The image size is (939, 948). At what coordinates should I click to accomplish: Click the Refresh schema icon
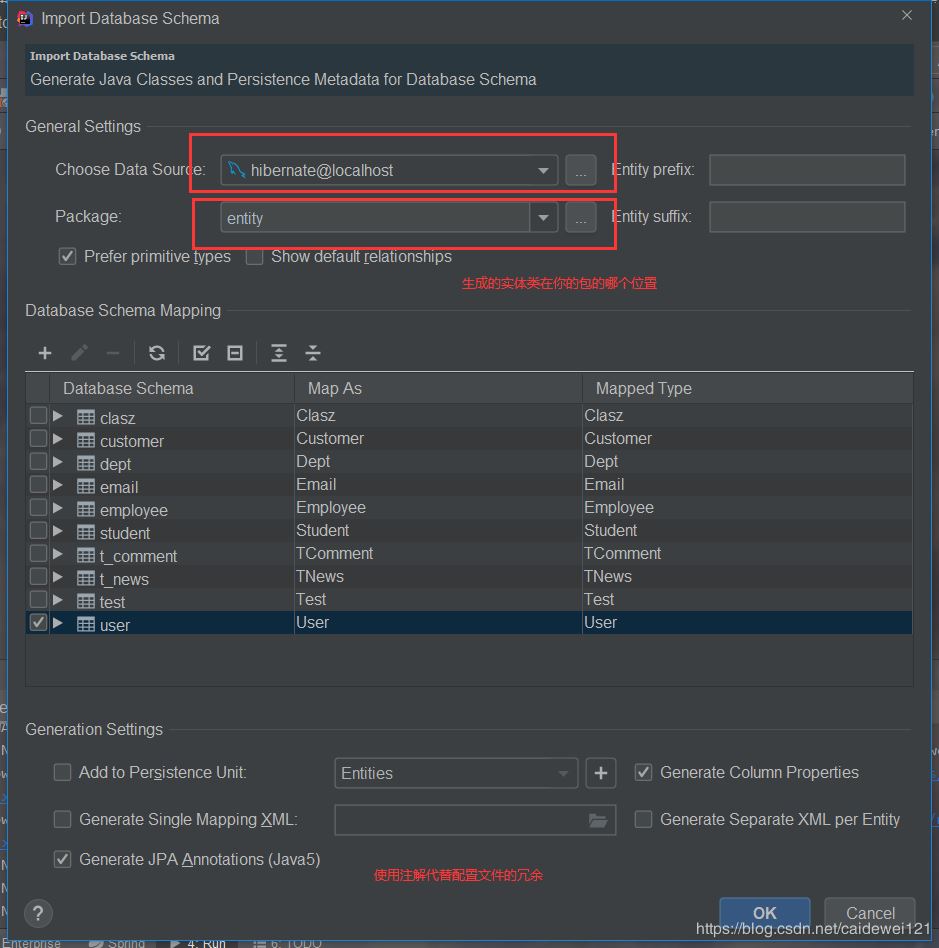(158, 352)
